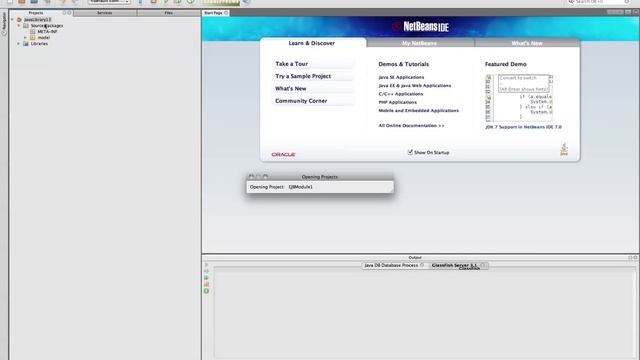The image size is (640, 360).
Task: Click the green bottom icon in Output sidebar
Action: pyautogui.click(x=206, y=291)
